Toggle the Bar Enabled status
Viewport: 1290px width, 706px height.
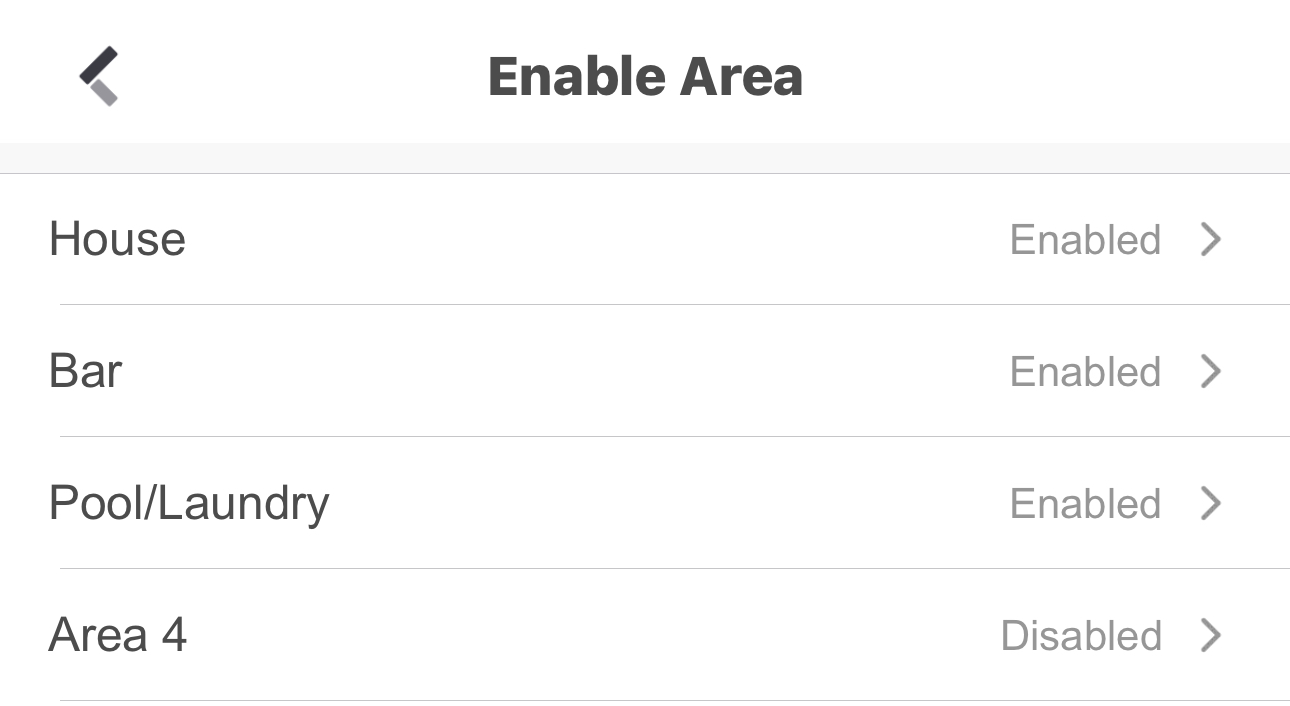(x=1085, y=372)
